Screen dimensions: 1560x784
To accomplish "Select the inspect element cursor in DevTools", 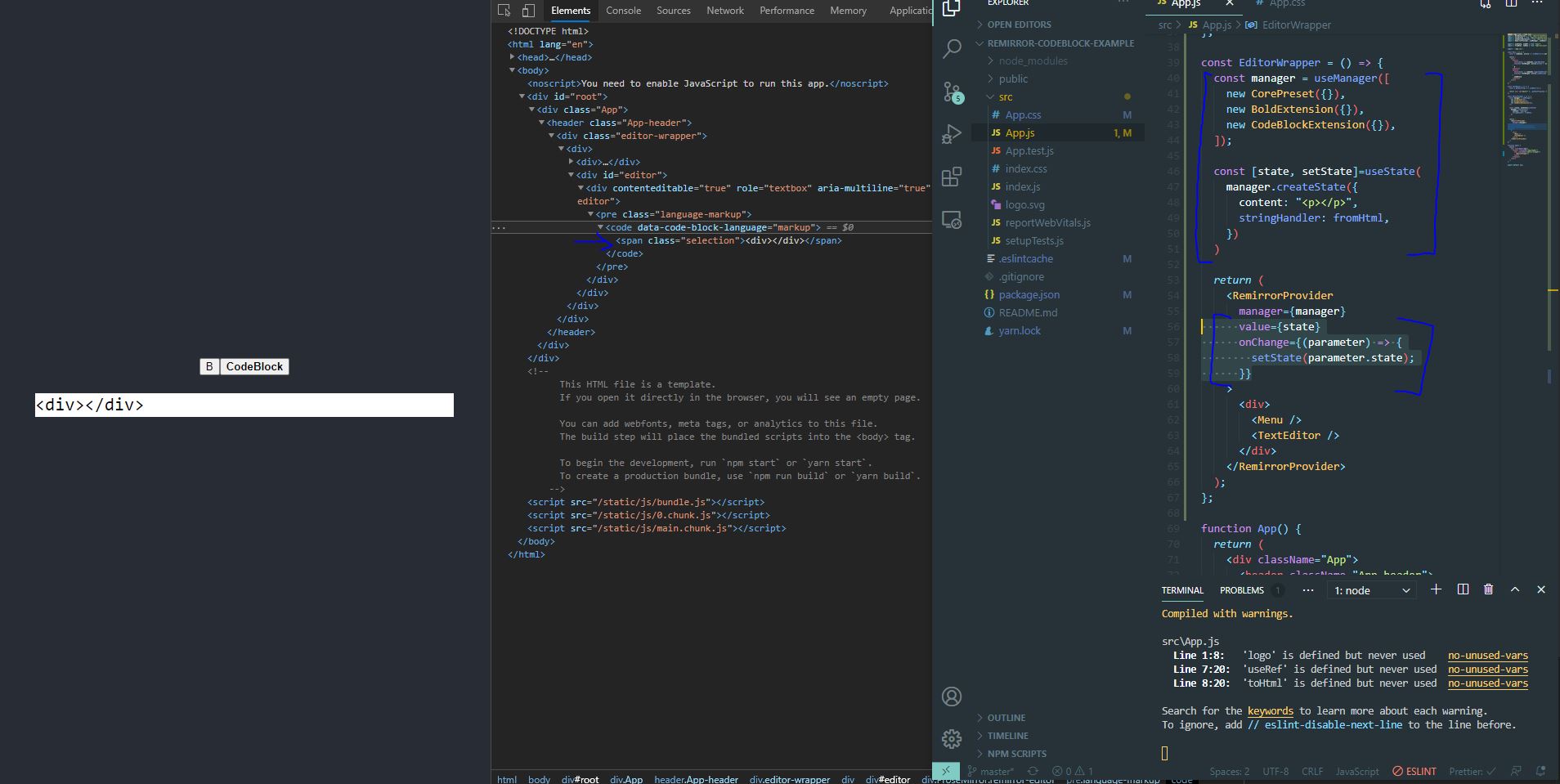I will point(504,11).
